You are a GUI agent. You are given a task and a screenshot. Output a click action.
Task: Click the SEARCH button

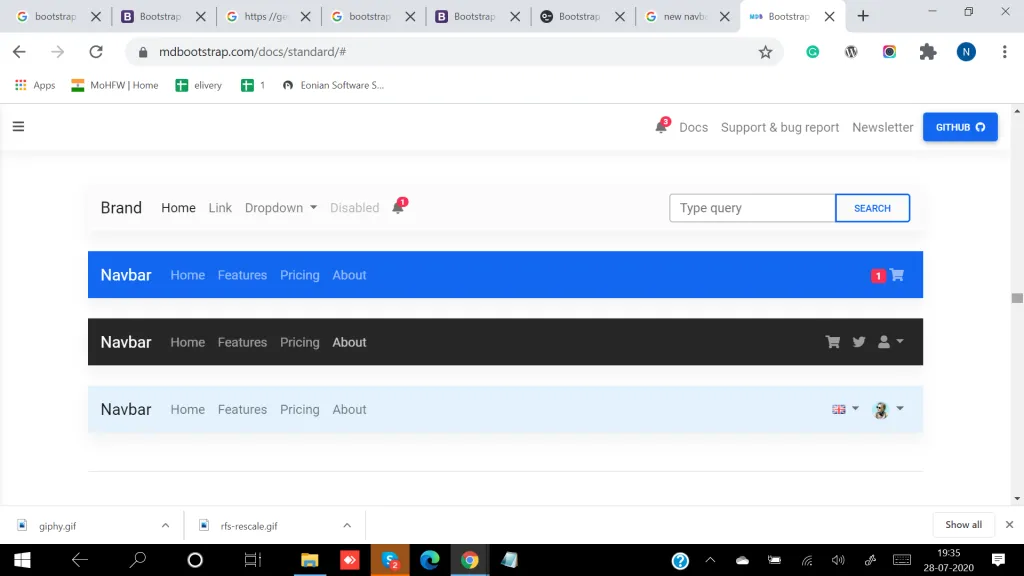872,208
